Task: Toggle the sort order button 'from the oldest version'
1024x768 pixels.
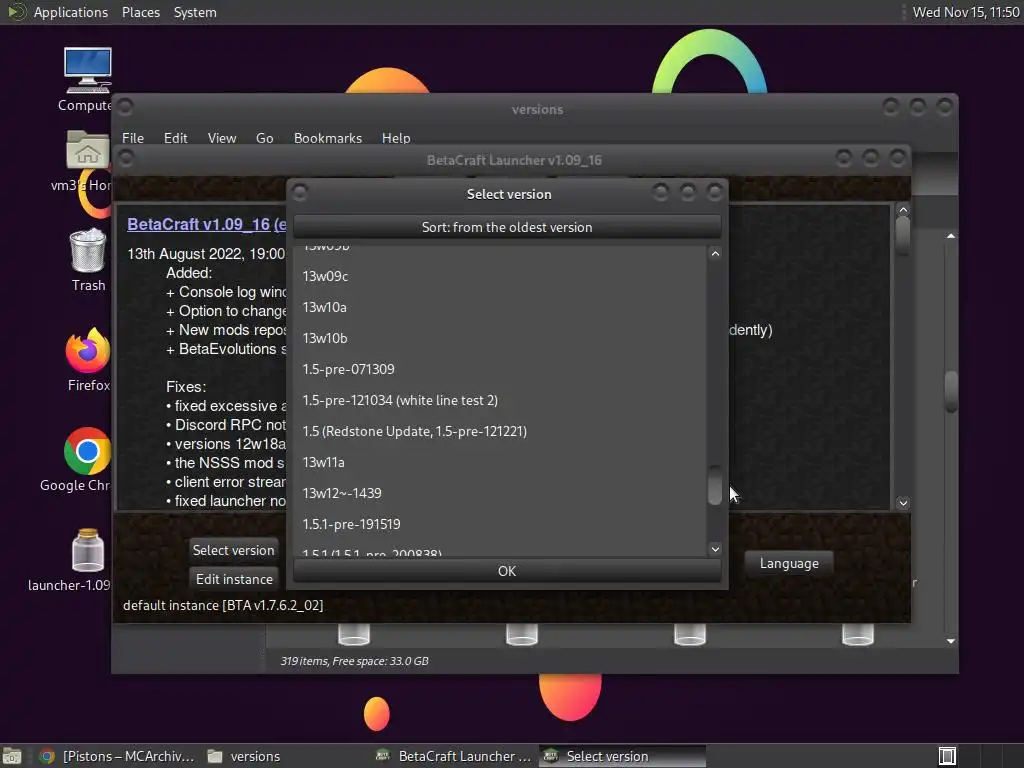Action: pyautogui.click(x=507, y=227)
